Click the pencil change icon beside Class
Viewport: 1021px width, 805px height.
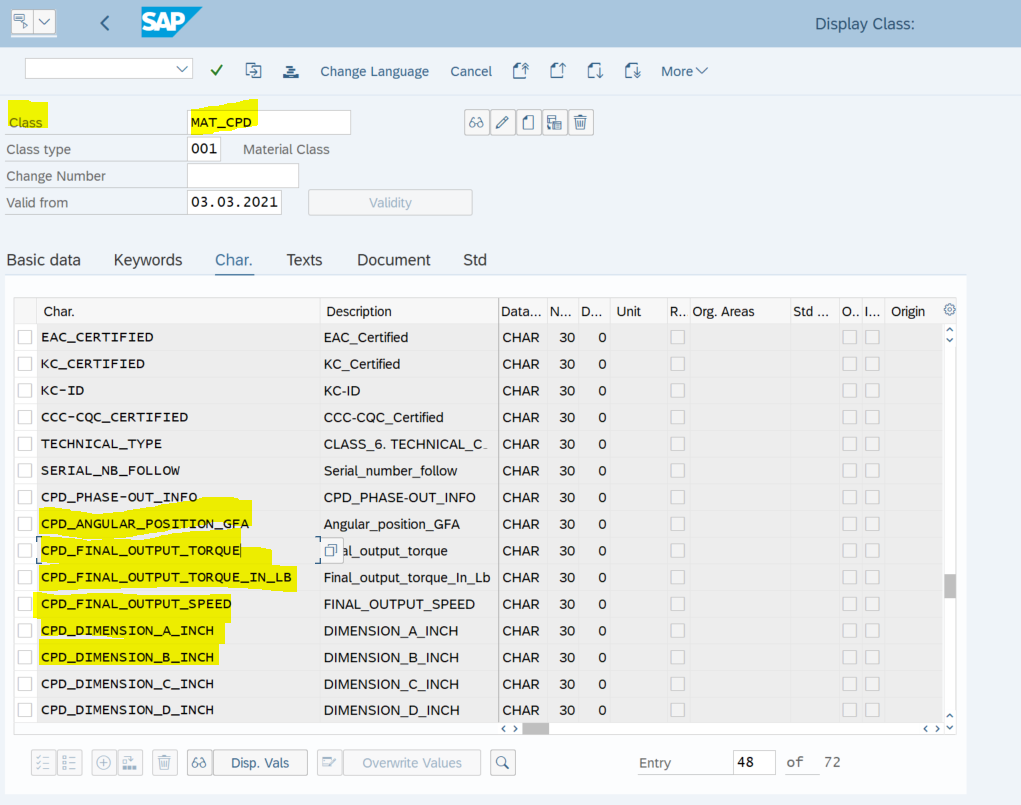coord(502,123)
